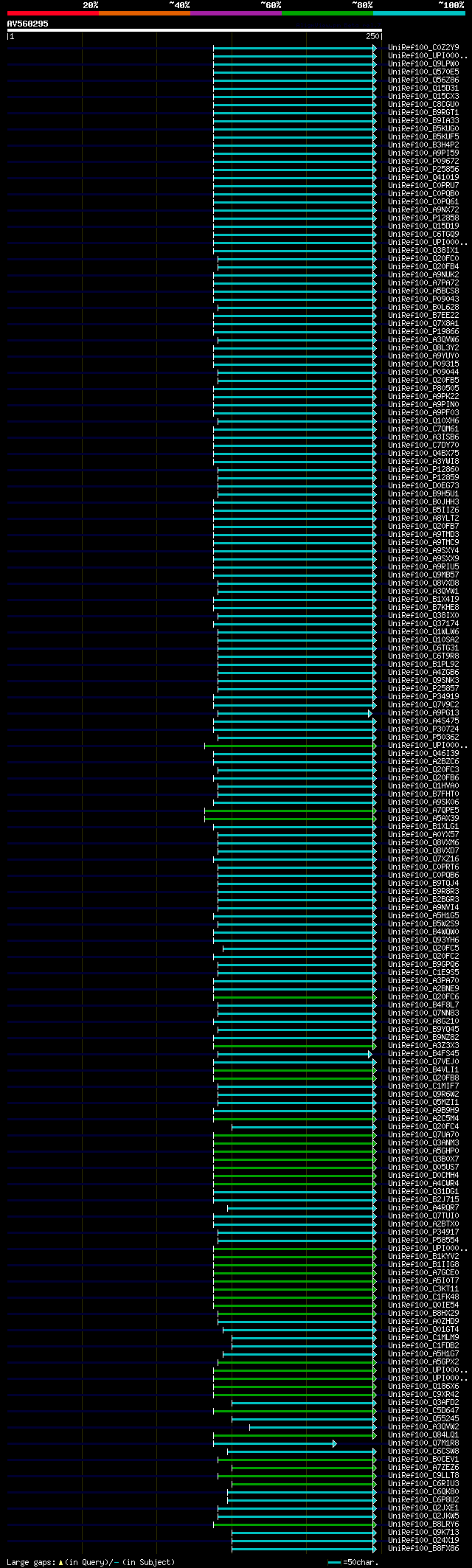Select hit label UniRef100_Q38IX1
The width and height of the screenshot is (472, 1568).
[423, 250]
